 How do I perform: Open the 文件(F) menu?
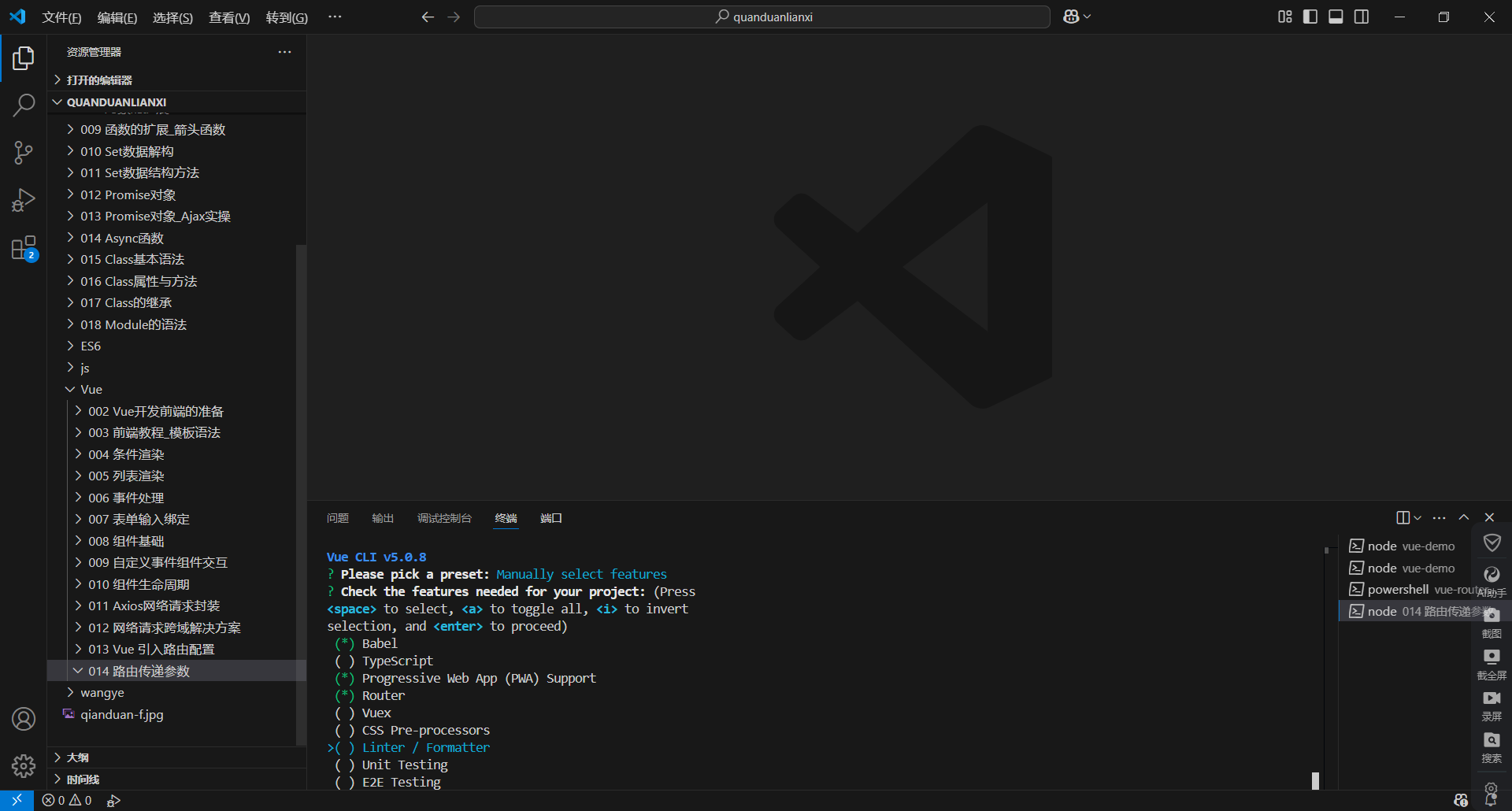(61, 17)
